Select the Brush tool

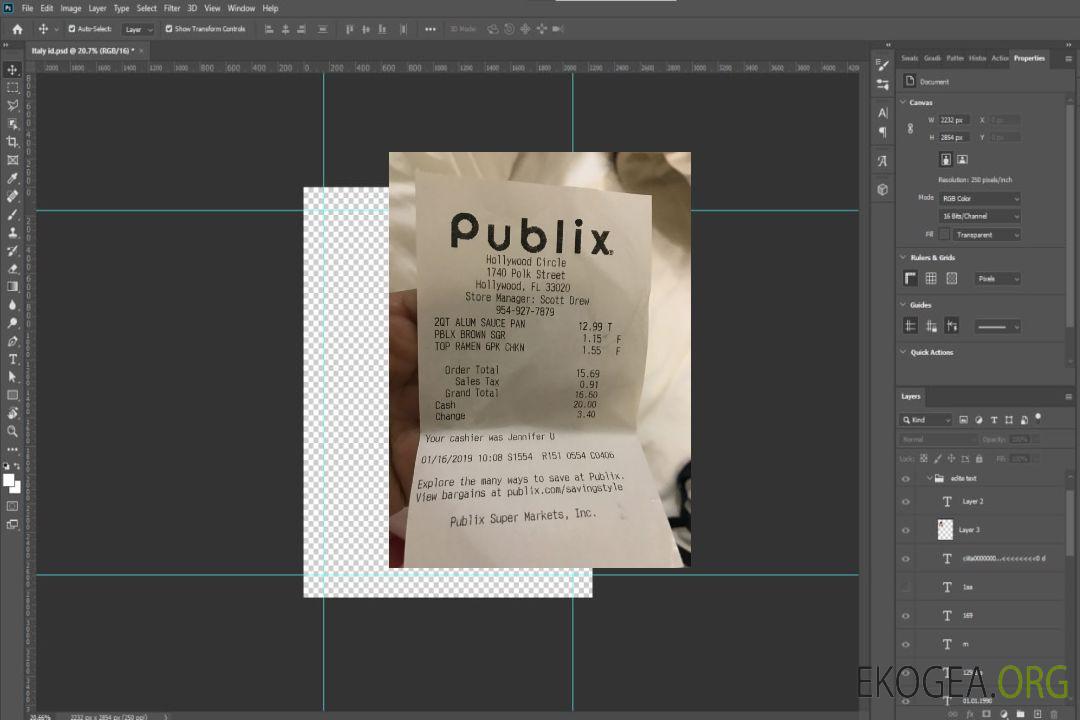pyautogui.click(x=12, y=214)
